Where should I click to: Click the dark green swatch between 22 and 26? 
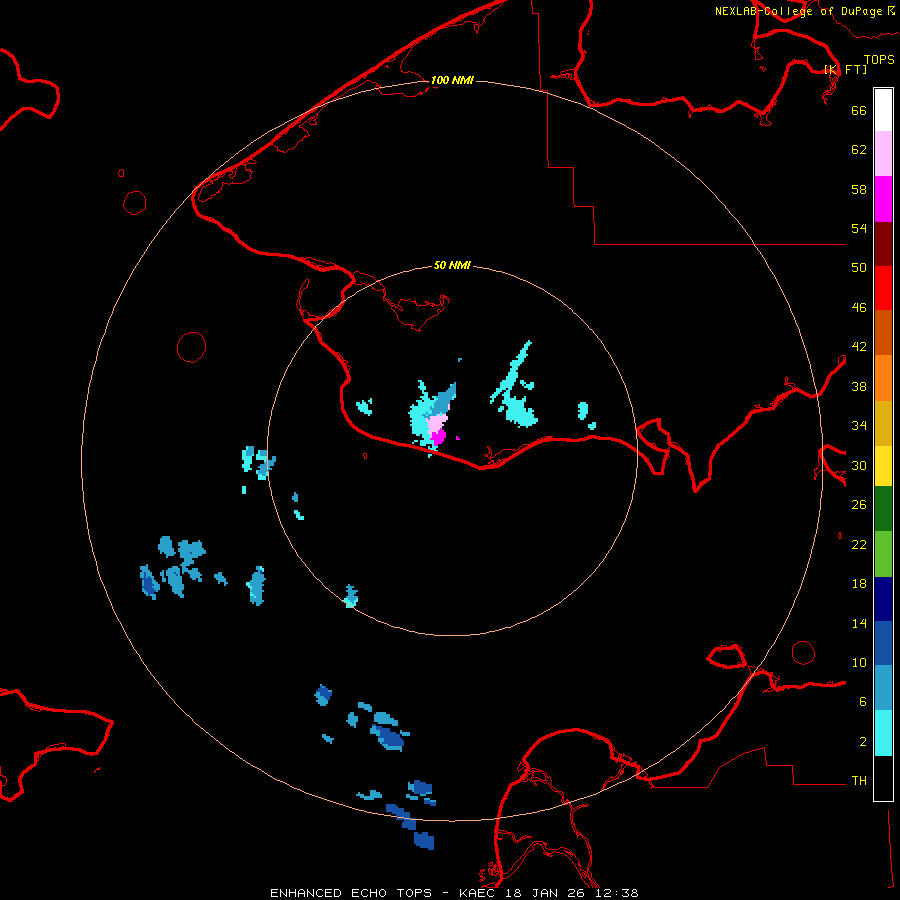pos(883,509)
